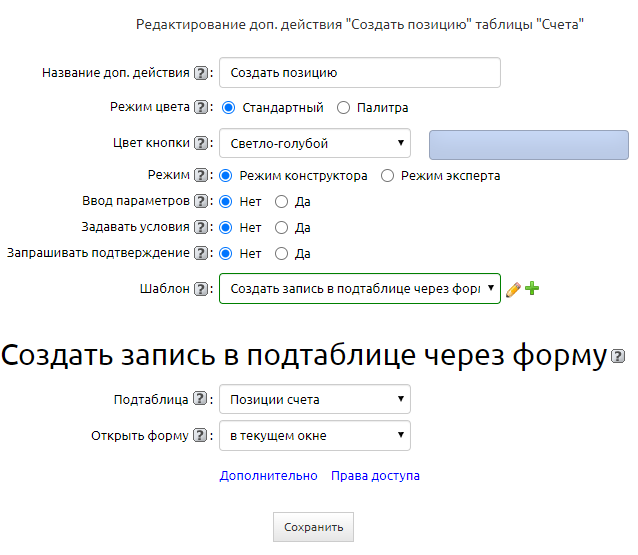Click the green plus icon beside Шаблон
The height and width of the screenshot is (555, 638).
(532, 289)
